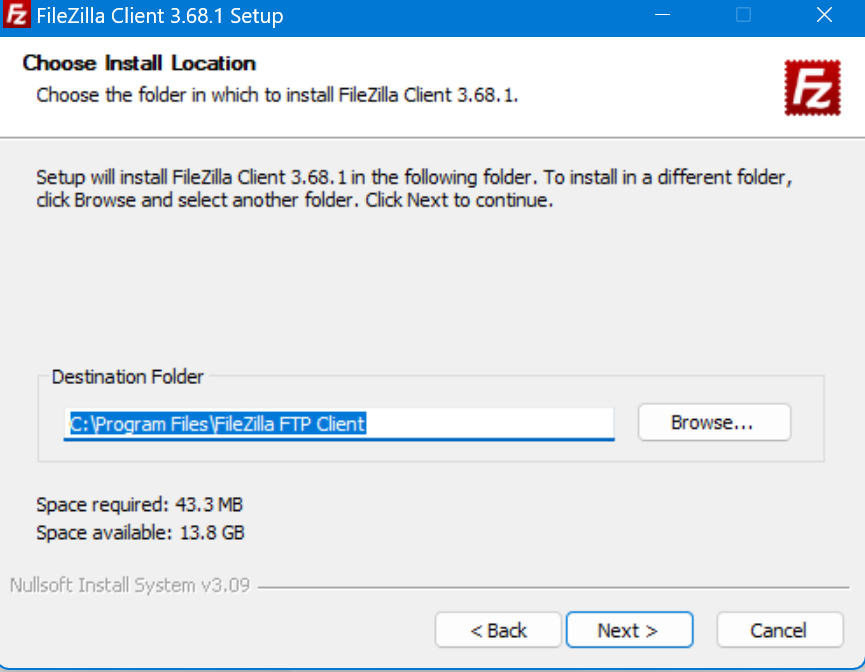Minimize the setup window
Image resolution: width=865 pixels, height=672 pixels.
pyautogui.click(x=662, y=15)
